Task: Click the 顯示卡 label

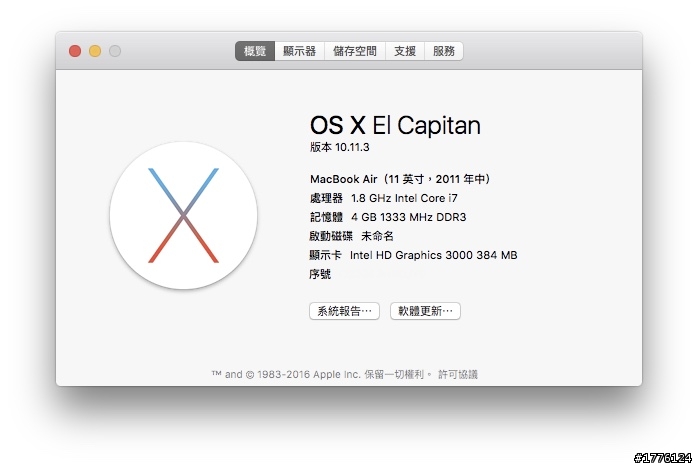Action: coord(325,255)
